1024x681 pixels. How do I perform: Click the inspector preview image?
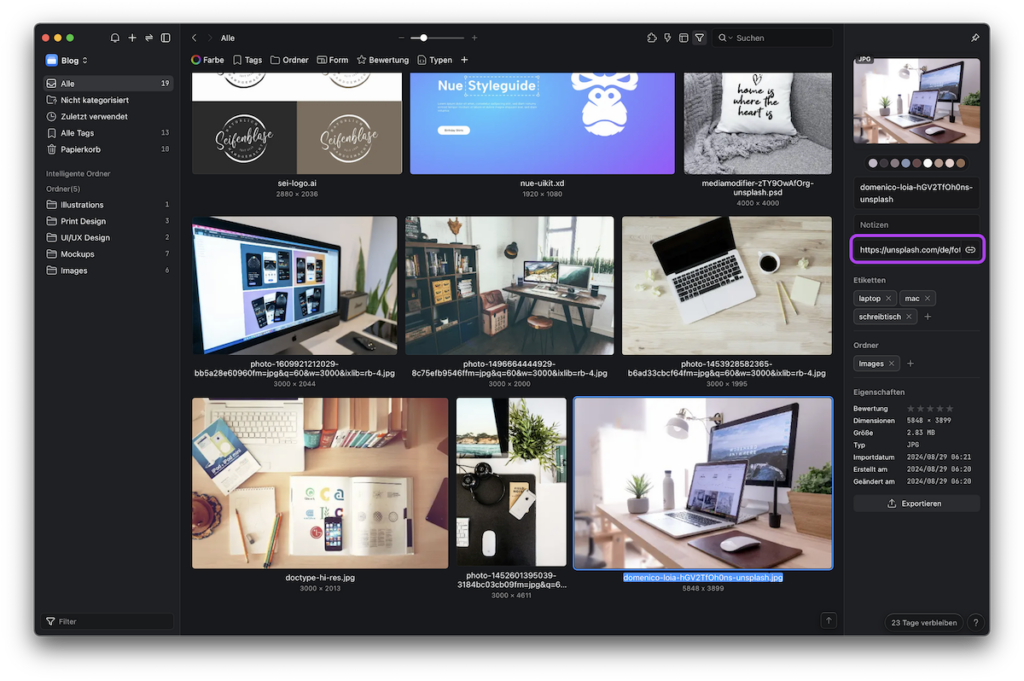point(916,101)
